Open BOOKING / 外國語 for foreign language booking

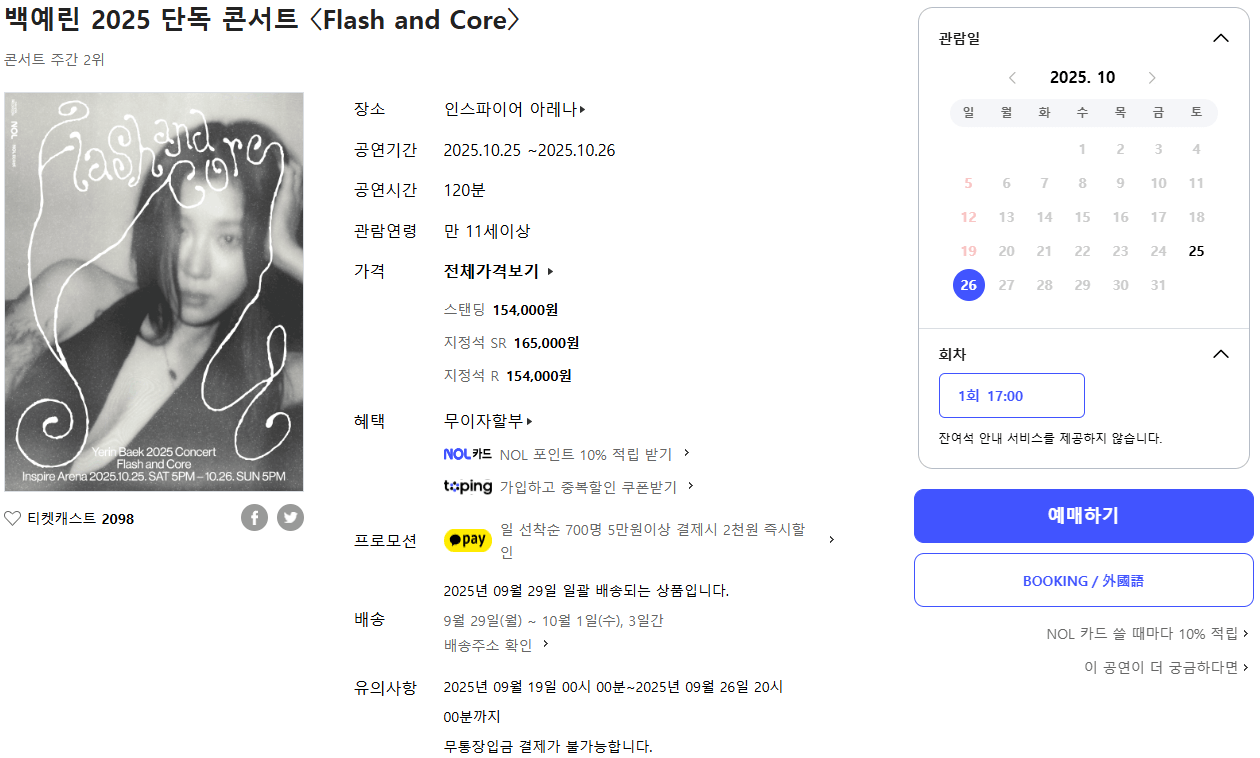1083,580
